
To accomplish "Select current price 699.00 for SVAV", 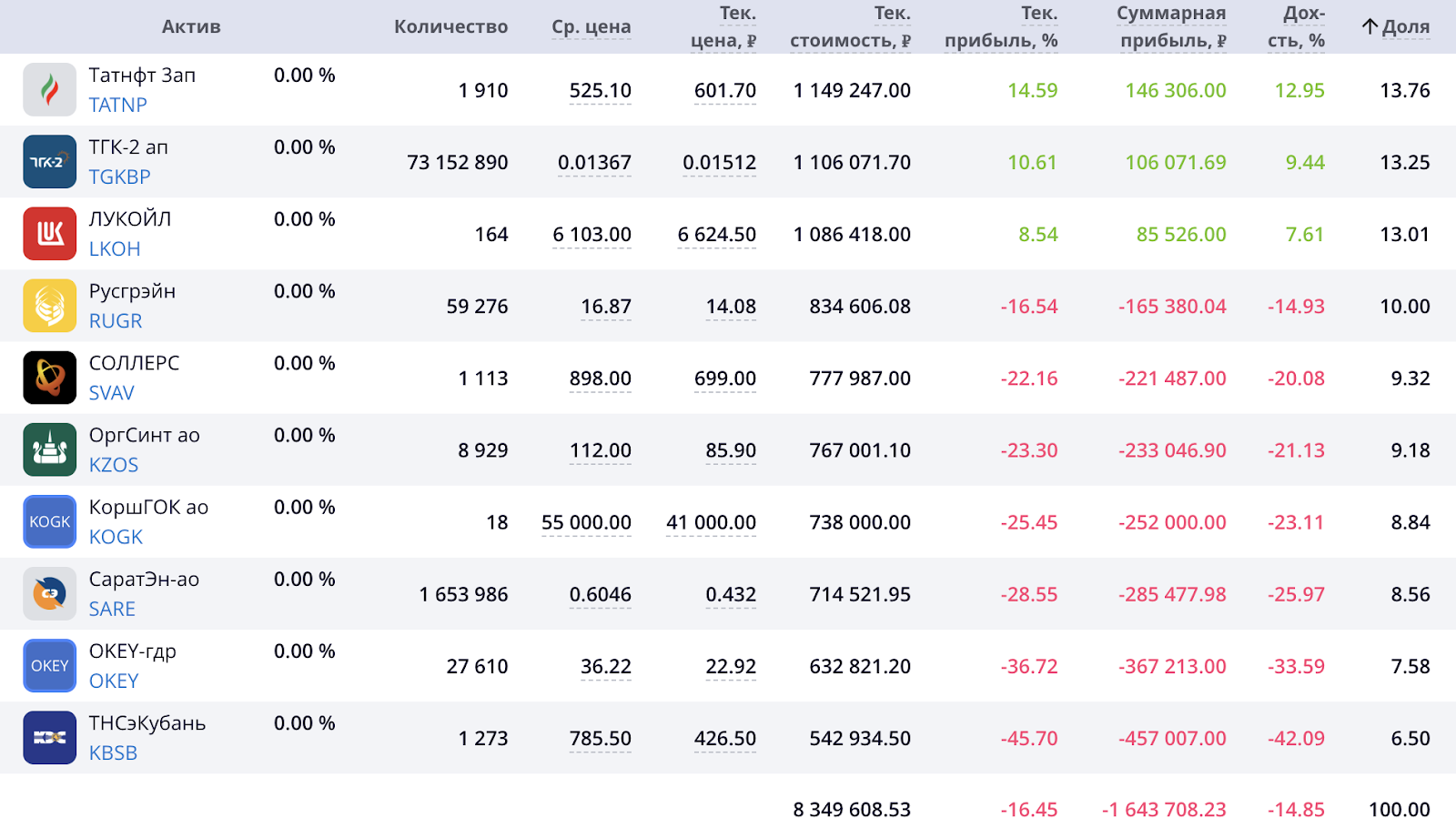I will (725, 379).
